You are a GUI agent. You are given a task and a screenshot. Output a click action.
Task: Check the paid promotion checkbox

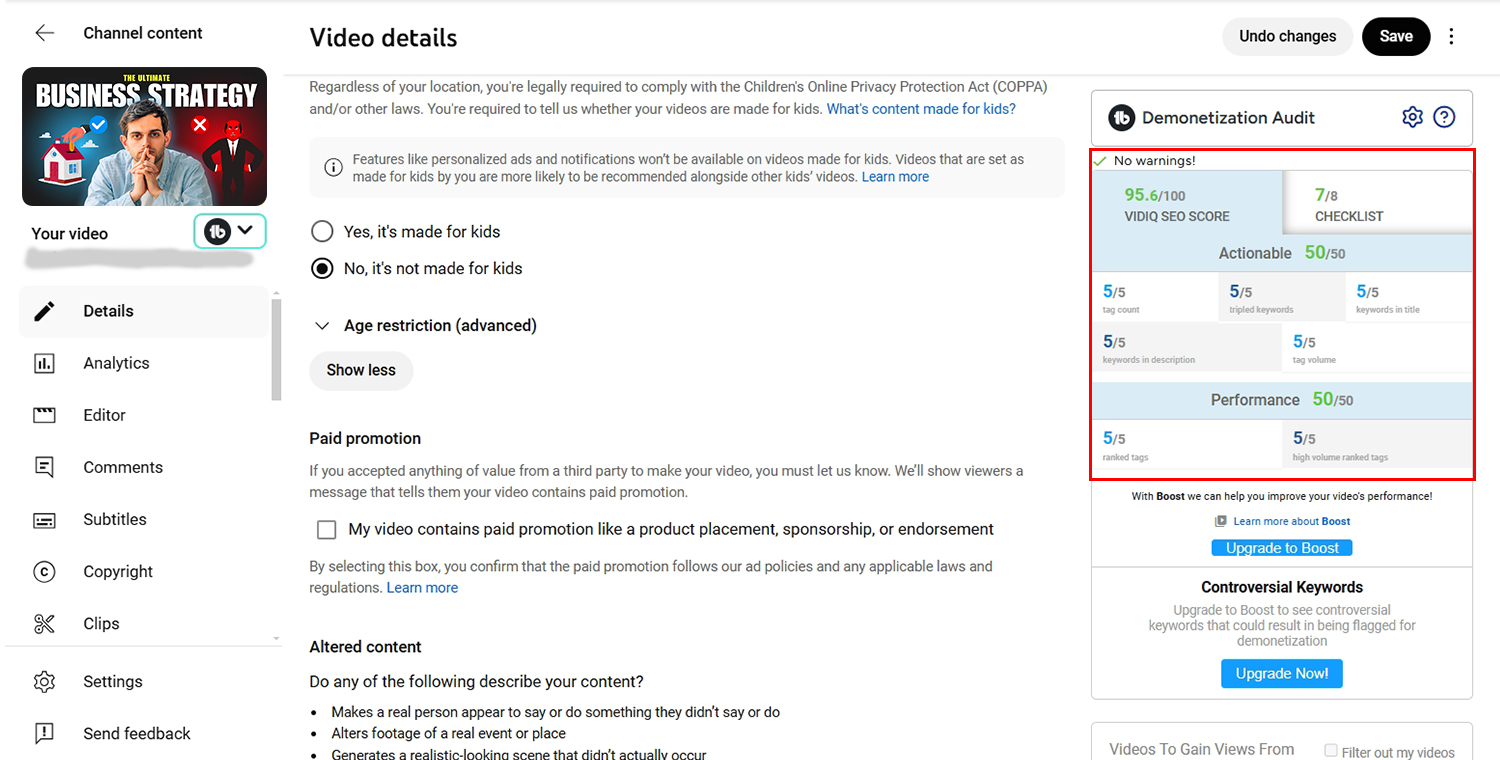326,529
